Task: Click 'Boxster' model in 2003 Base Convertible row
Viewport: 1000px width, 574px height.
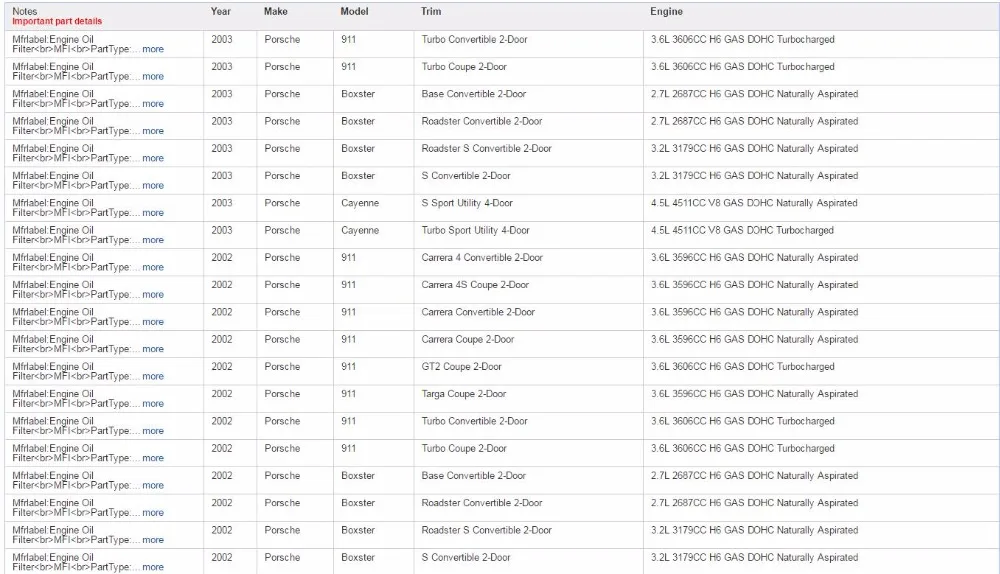Action: pos(358,94)
